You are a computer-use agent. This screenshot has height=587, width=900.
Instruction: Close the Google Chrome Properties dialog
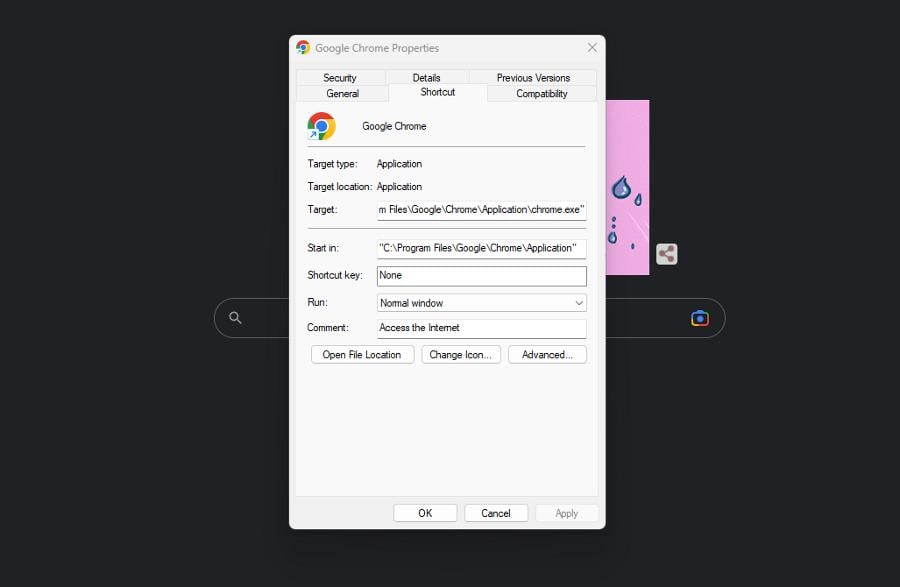[592, 48]
